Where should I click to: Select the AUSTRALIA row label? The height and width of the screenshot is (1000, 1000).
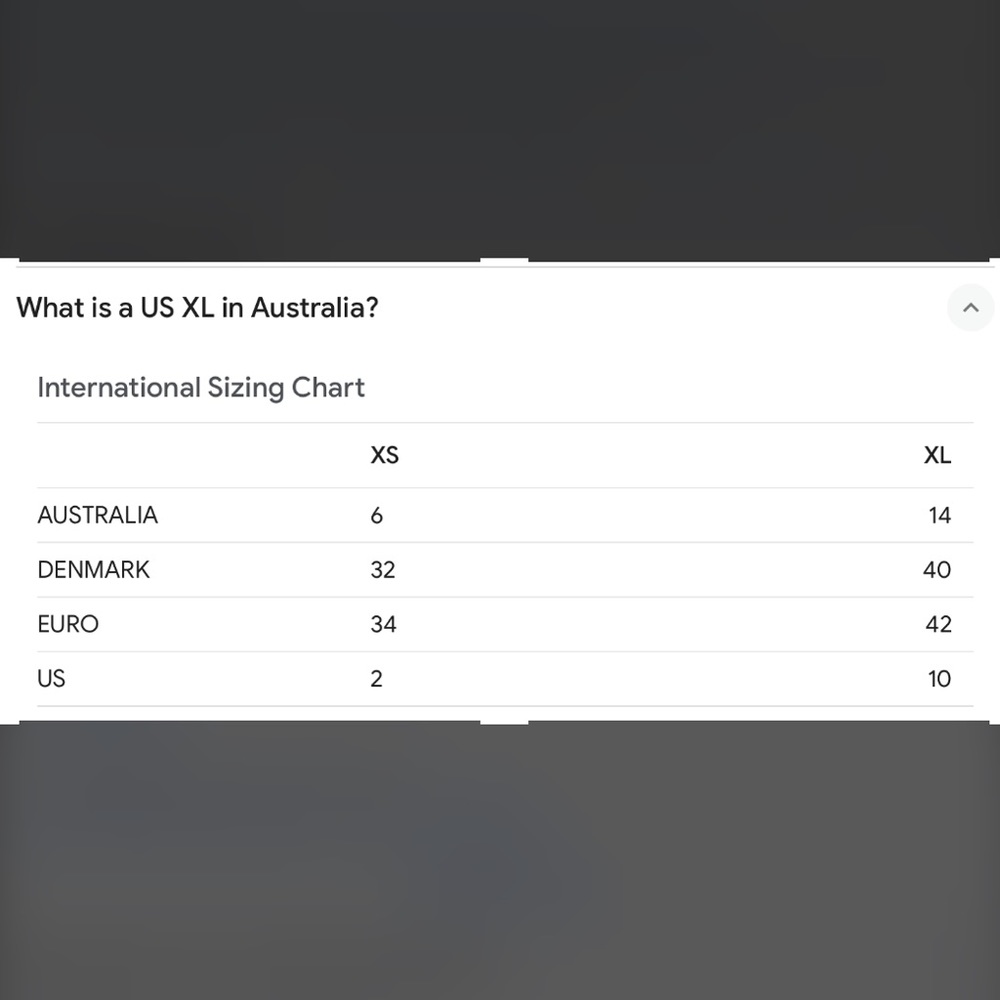[x=98, y=516]
